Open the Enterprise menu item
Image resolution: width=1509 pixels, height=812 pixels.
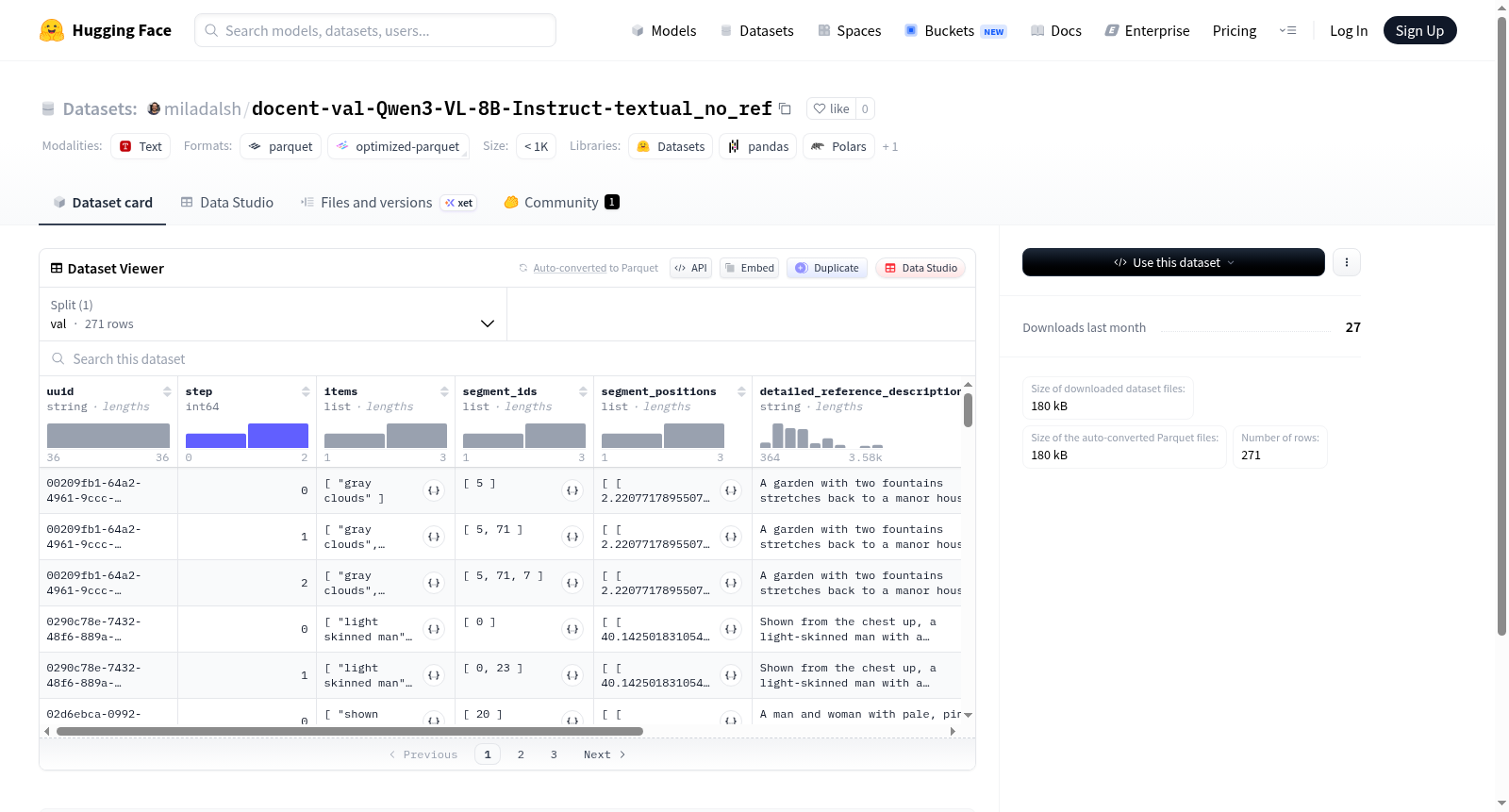point(1147,30)
